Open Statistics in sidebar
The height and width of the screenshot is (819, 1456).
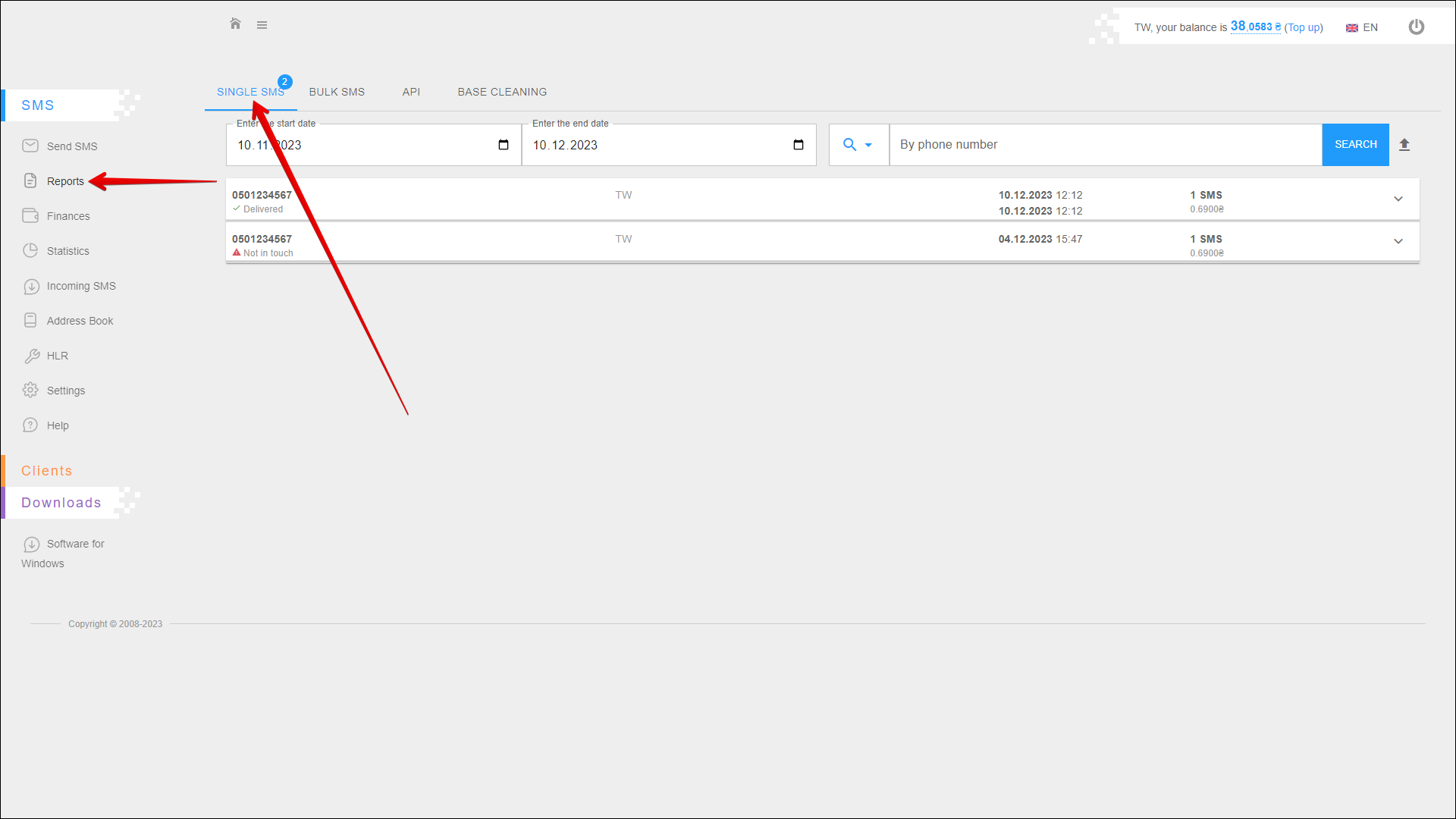[67, 251]
